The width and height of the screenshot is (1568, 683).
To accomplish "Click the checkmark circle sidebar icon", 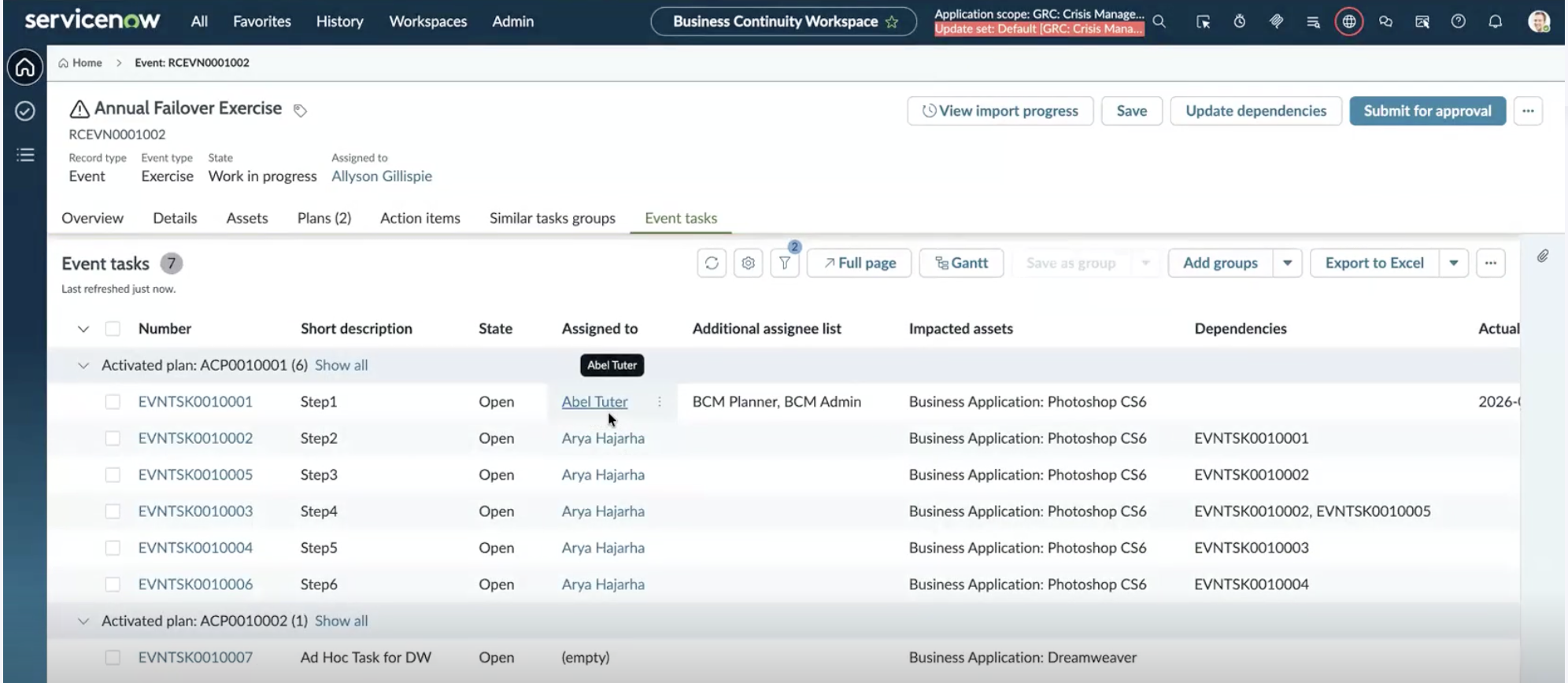I will coord(25,111).
